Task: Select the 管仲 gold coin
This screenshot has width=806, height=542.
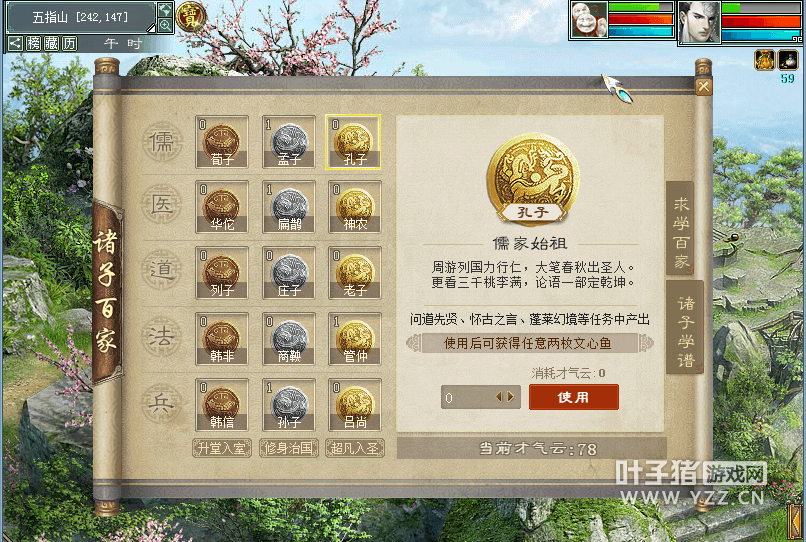Action: click(x=355, y=339)
